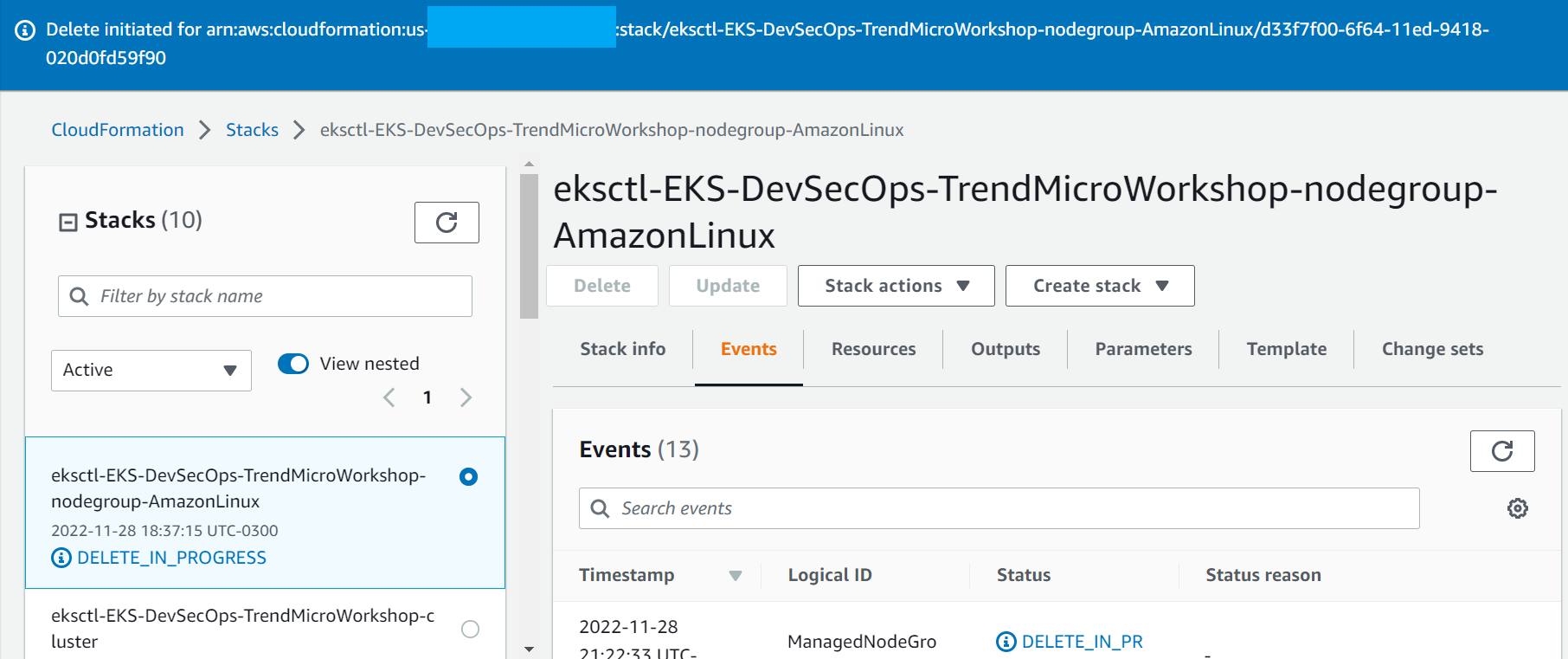The image size is (1568, 659).
Task: Go to Stacks breadcrumb link
Action: coord(252,130)
